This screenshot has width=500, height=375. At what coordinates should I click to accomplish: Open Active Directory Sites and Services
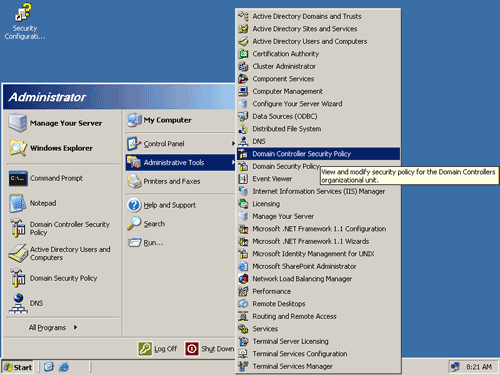click(x=318, y=29)
